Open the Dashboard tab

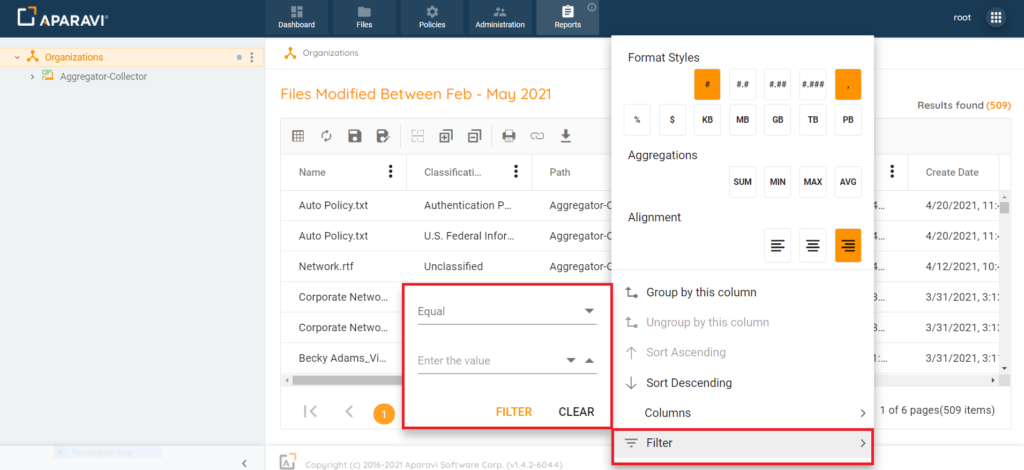click(x=296, y=18)
